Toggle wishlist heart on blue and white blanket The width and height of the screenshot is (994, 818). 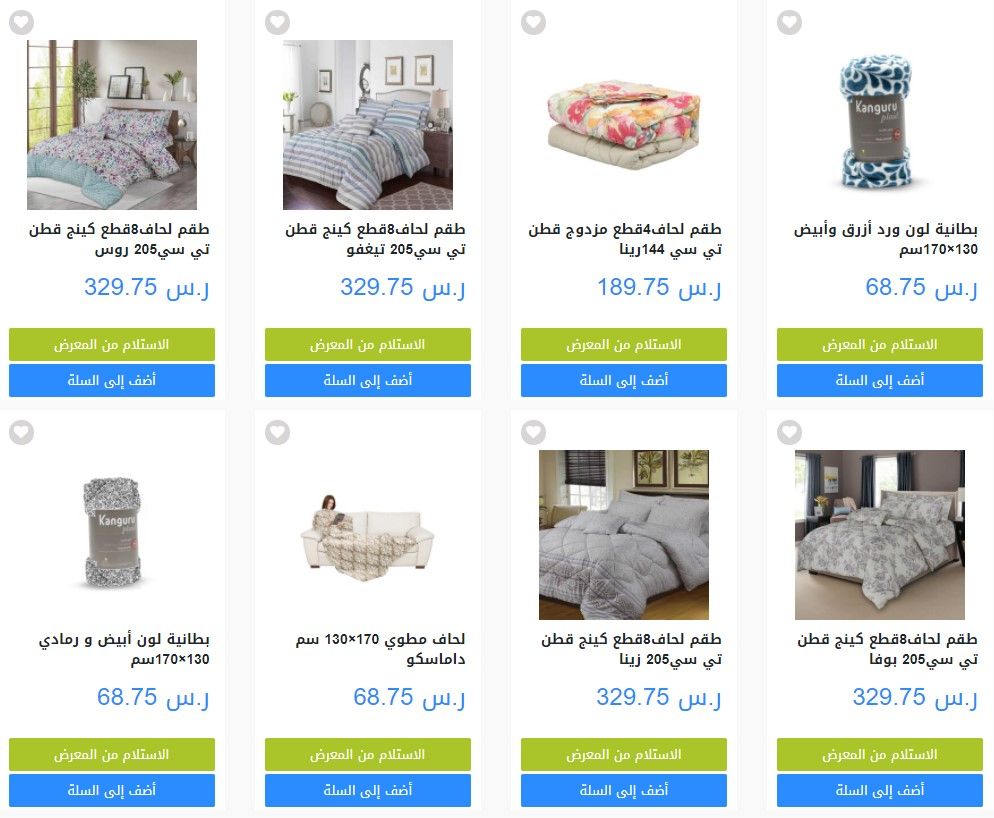(789, 23)
